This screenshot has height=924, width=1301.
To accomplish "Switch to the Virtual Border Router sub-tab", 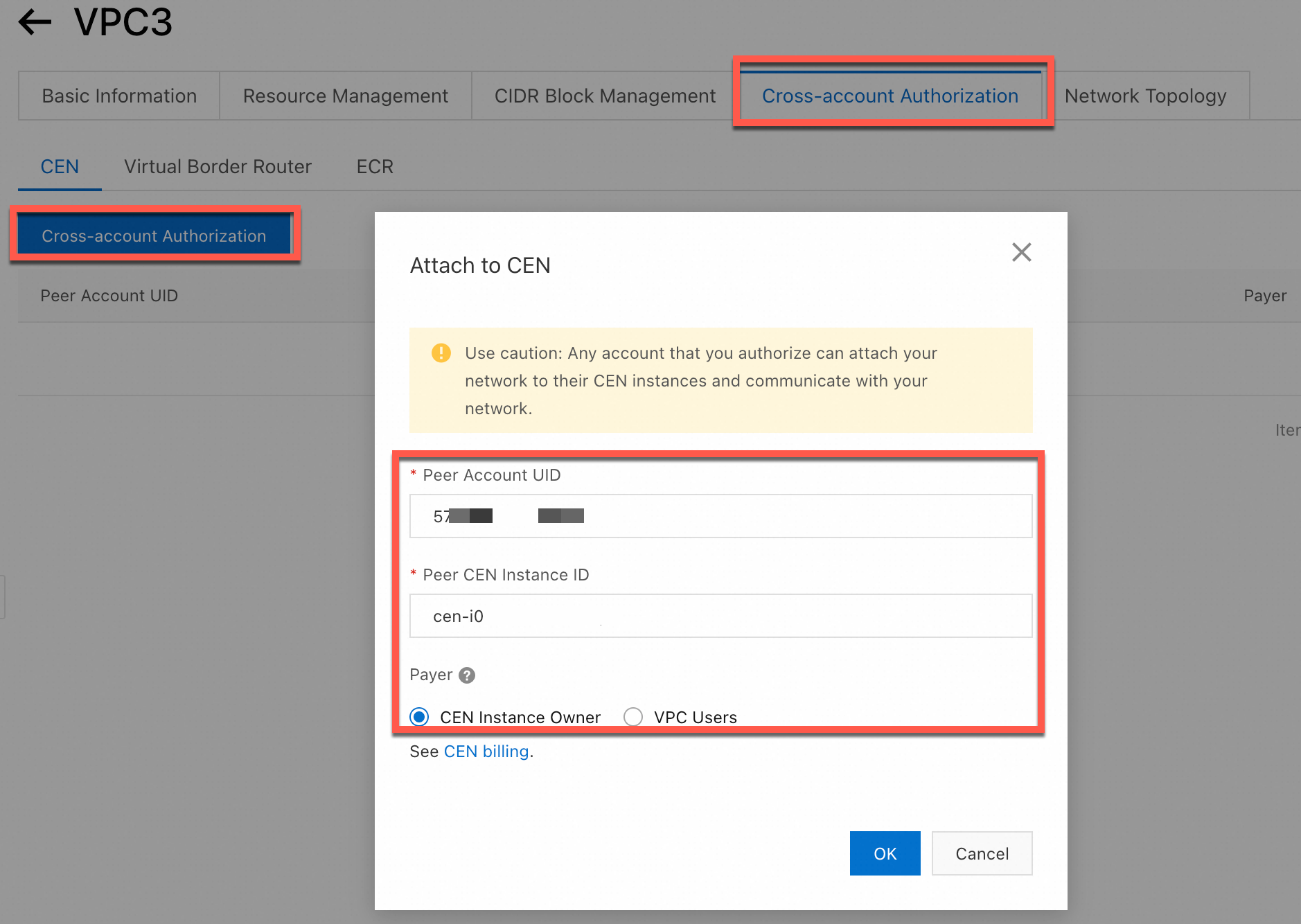I will (x=218, y=167).
